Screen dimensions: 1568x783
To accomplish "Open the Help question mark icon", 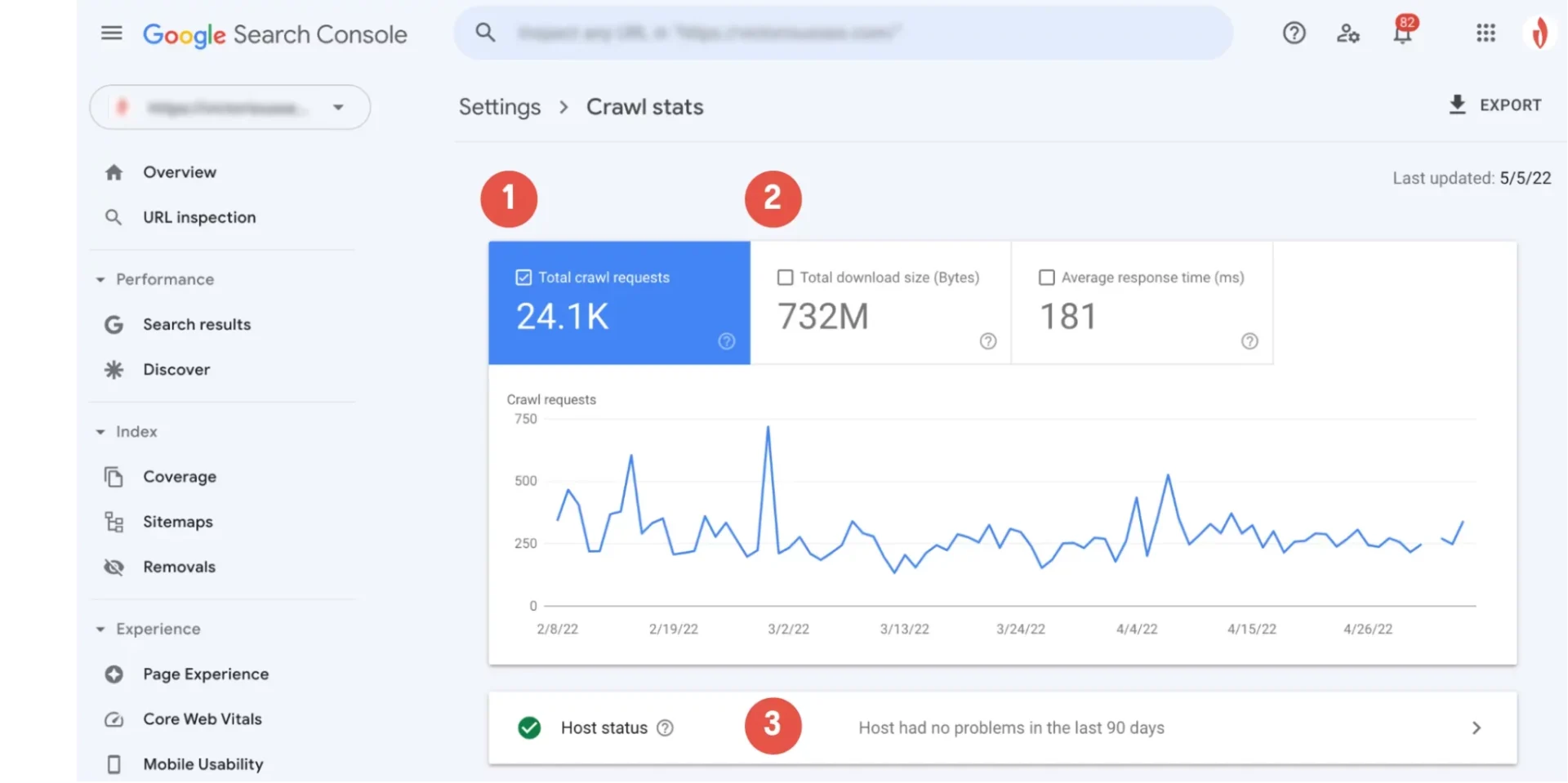I will coord(1294,33).
